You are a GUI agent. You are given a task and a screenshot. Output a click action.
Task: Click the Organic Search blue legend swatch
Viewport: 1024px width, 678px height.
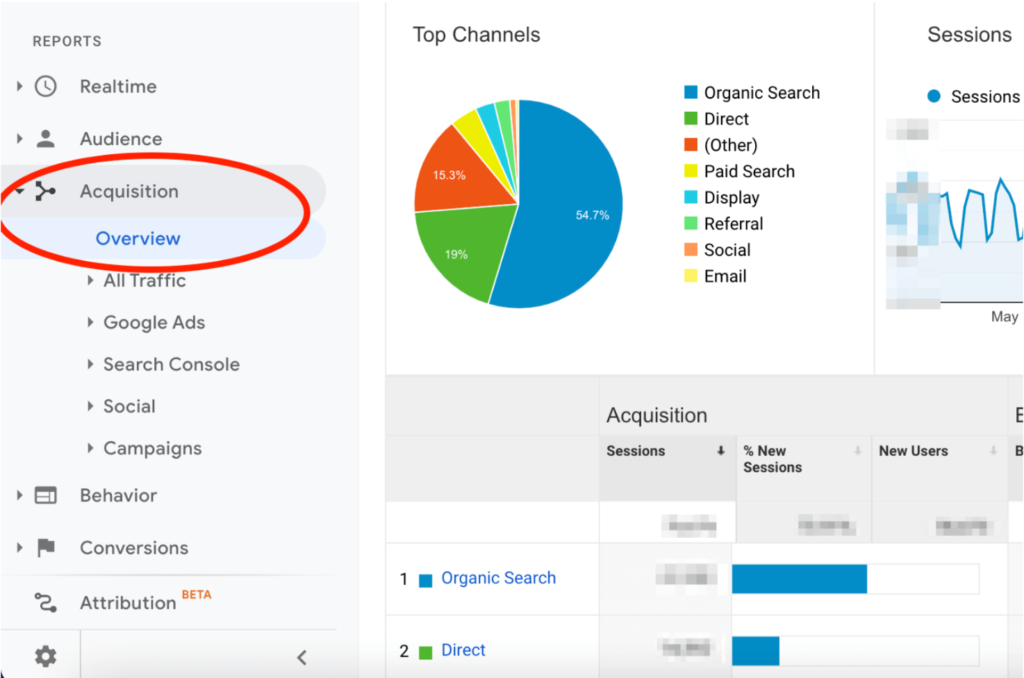pyautogui.click(x=691, y=93)
